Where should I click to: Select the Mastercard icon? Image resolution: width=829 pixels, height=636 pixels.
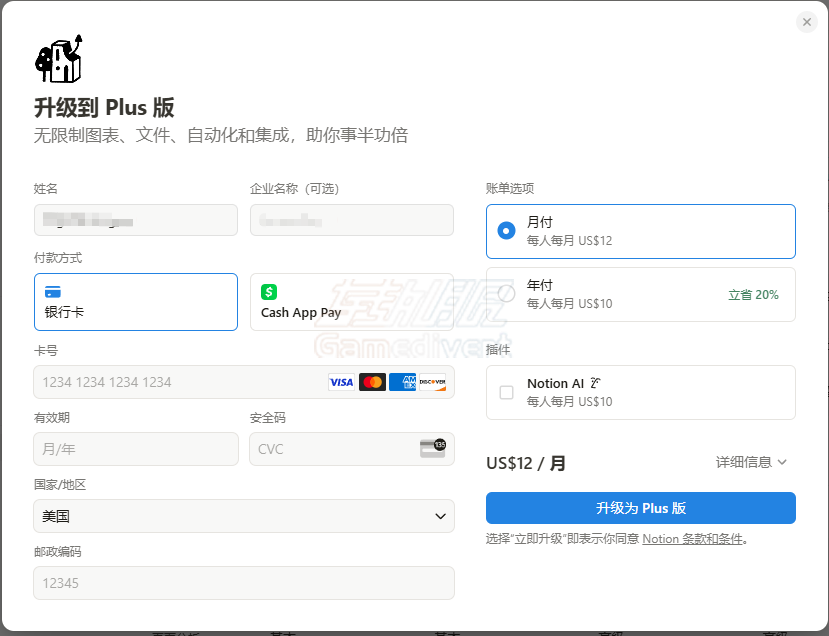372,381
